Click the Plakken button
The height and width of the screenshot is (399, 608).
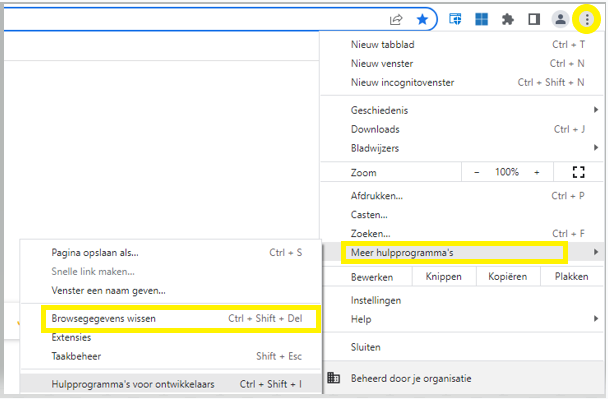(x=572, y=276)
